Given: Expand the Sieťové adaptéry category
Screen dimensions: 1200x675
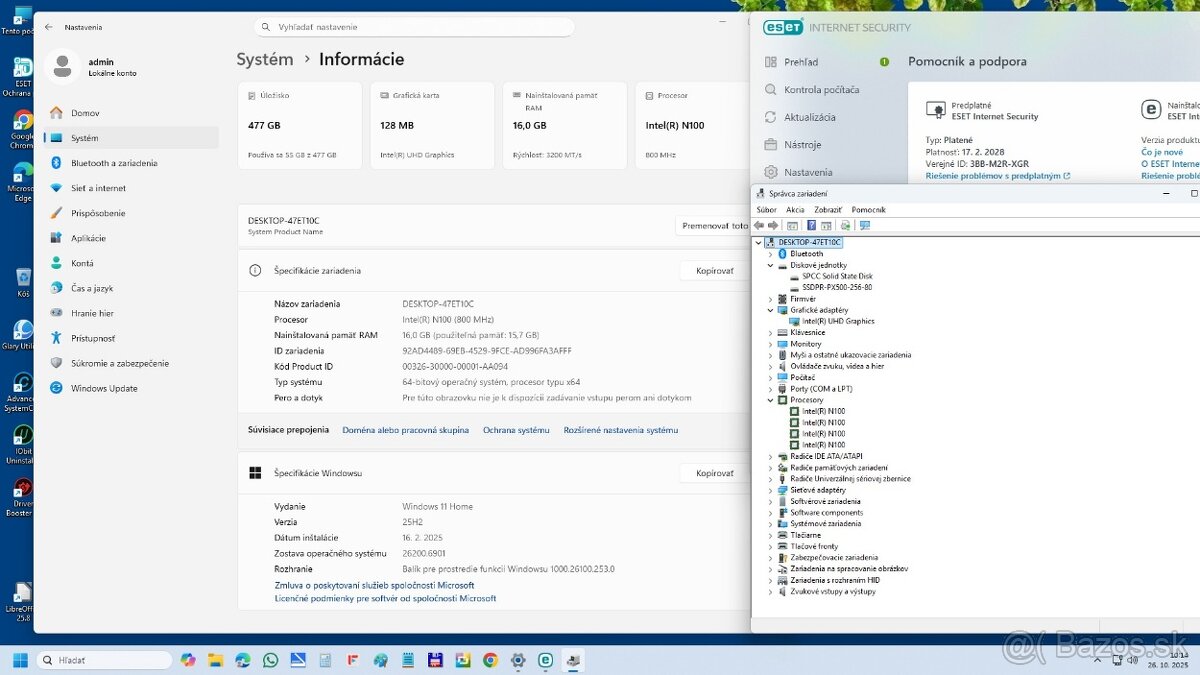Looking at the screenshot, I should point(770,490).
